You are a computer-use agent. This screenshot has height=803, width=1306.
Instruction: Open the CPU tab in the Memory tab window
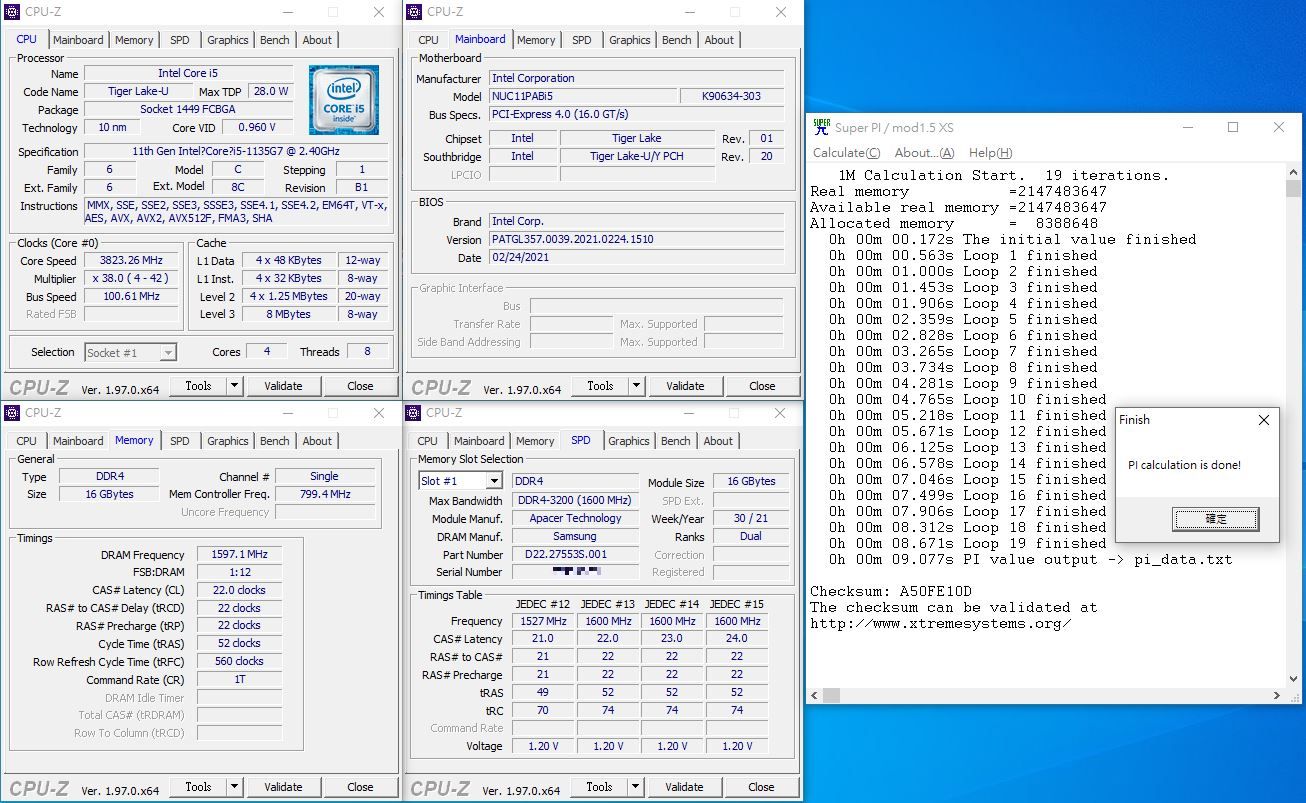click(x=27, y=441)
